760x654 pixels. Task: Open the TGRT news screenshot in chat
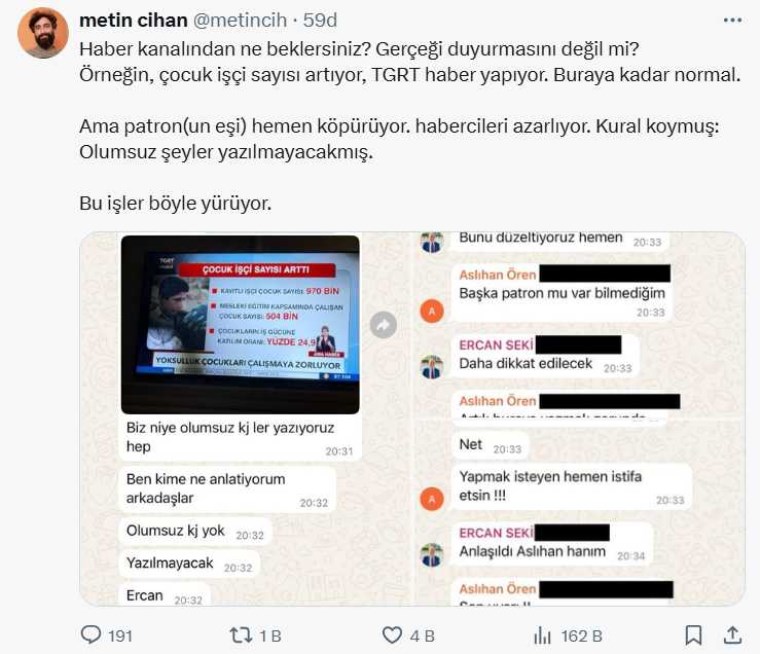point(240,325)
